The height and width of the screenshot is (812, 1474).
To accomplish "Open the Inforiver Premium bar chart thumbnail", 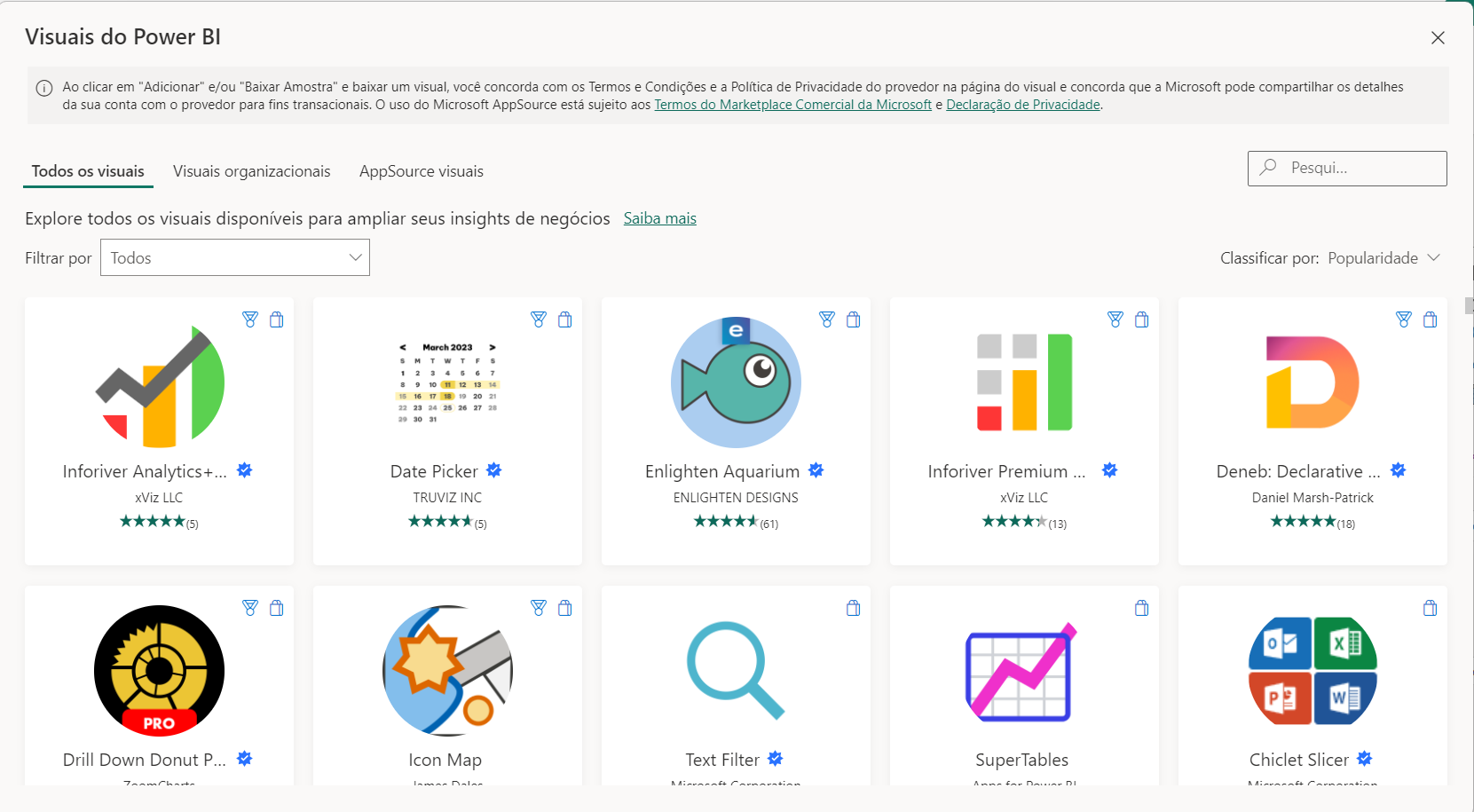I will coord(1024,382).
